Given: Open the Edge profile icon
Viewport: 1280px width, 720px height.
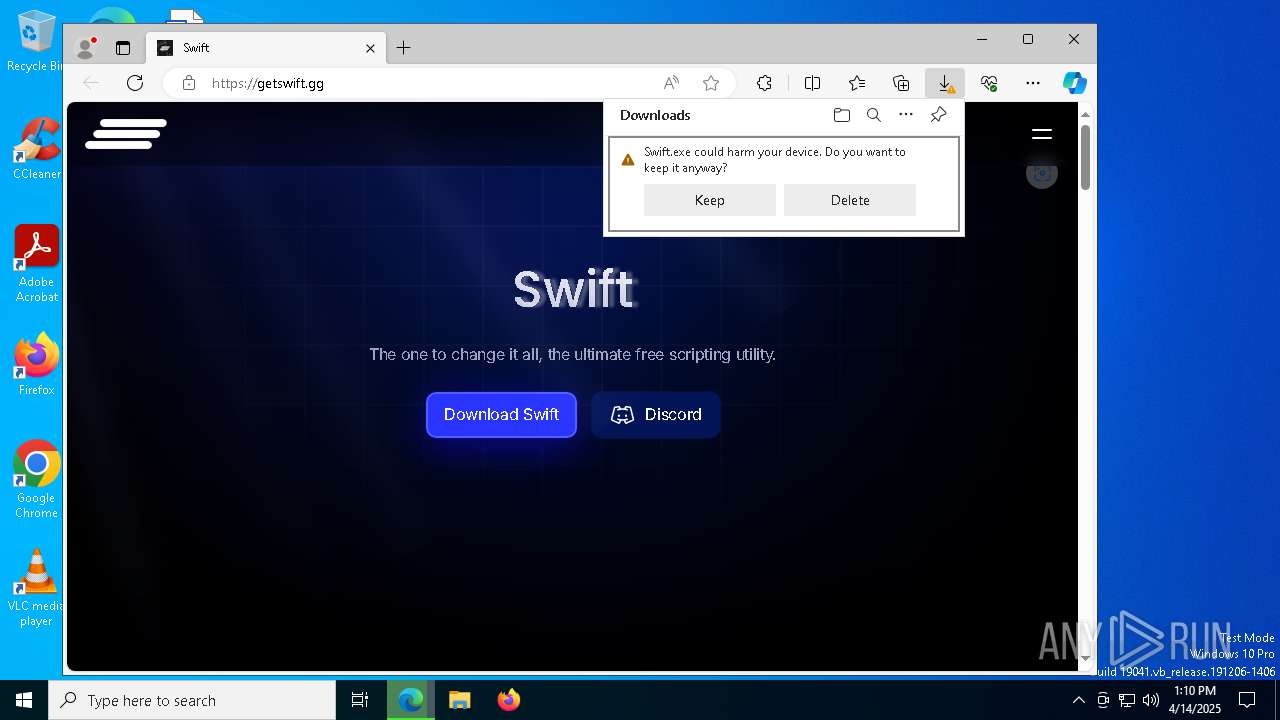Looking at the screenshot, I should coord(87,47).
